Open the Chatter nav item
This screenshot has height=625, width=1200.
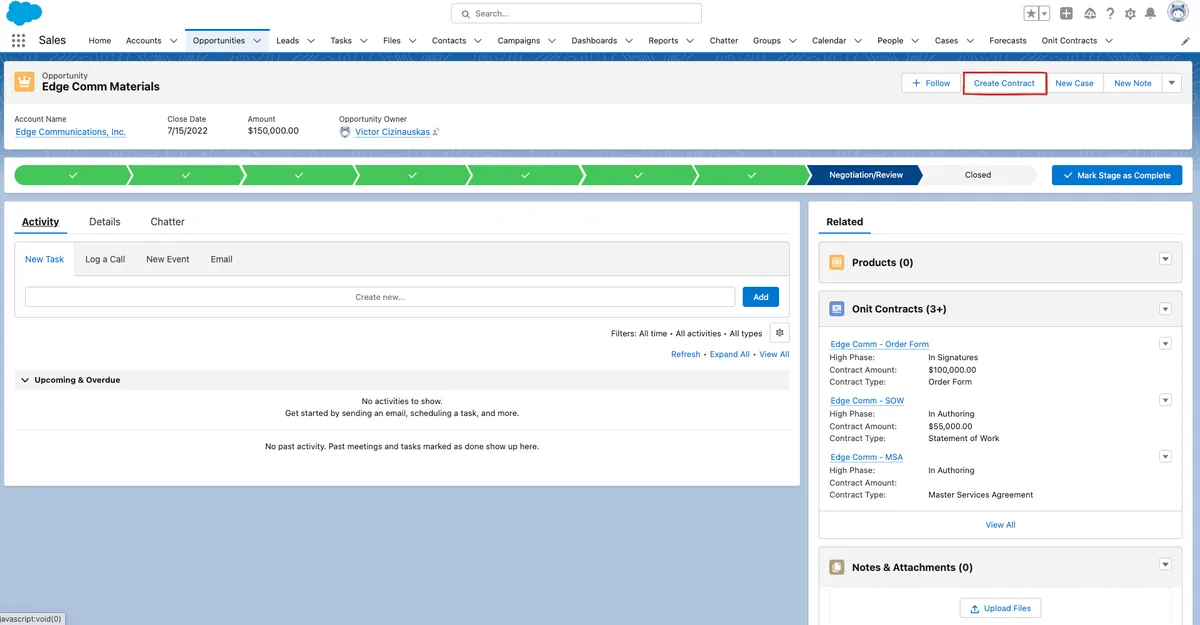(x=724, y=41)
